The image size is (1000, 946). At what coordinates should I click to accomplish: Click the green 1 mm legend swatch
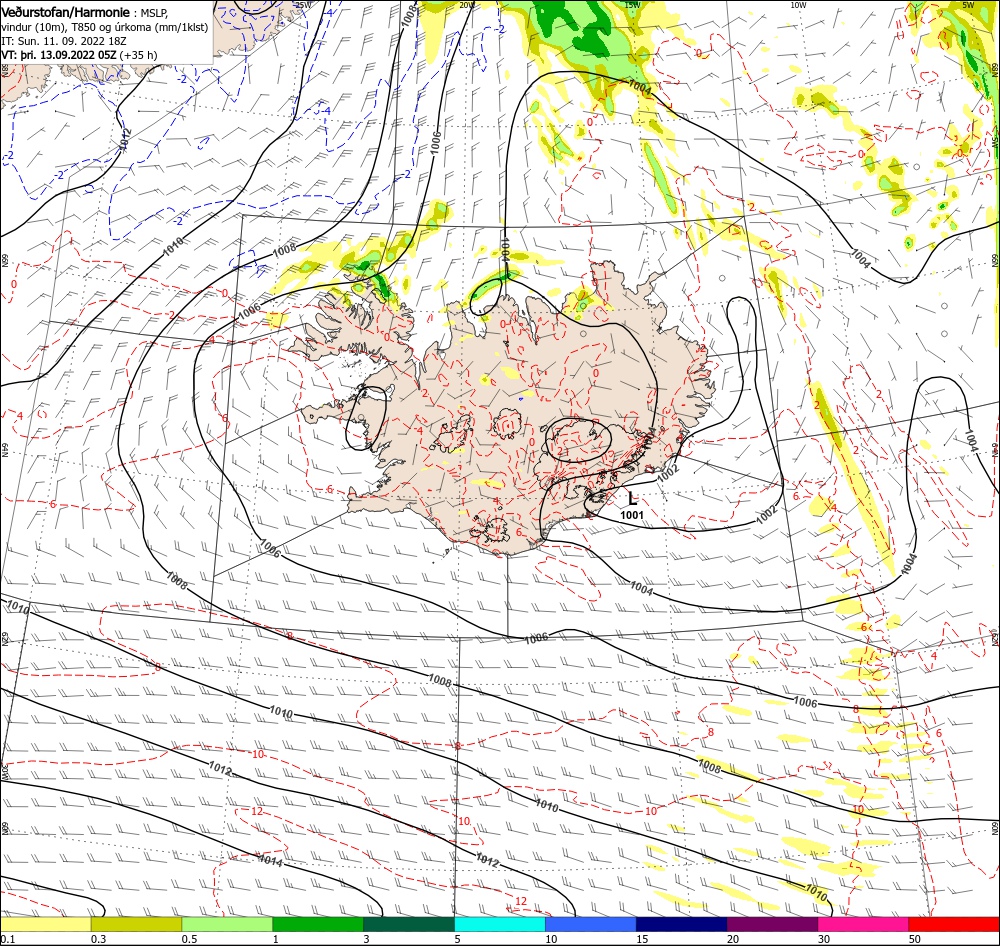(318, 924)
